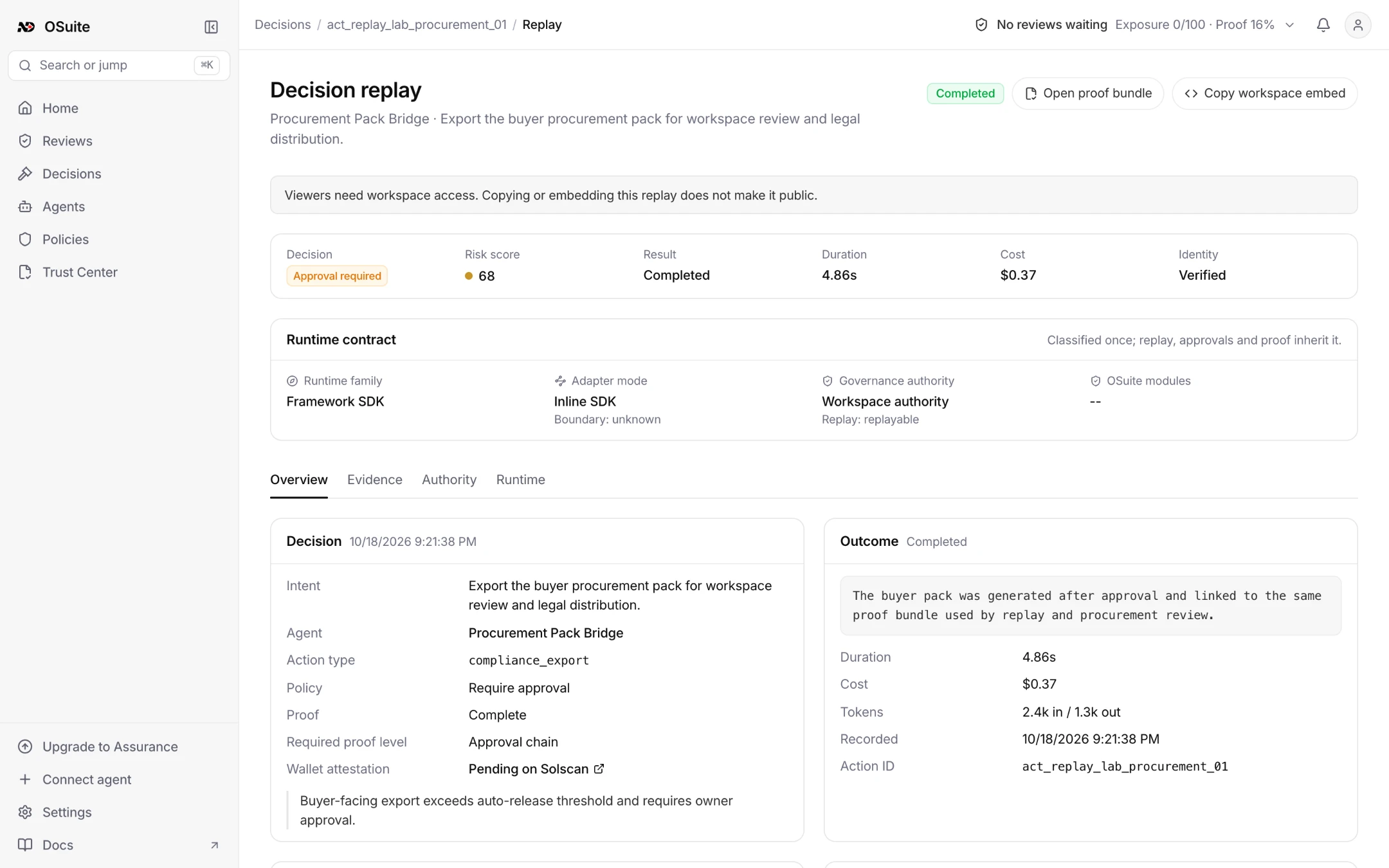Open Docs external arrow icon
The image size is (1389, 868).
(x=215, y=845)
